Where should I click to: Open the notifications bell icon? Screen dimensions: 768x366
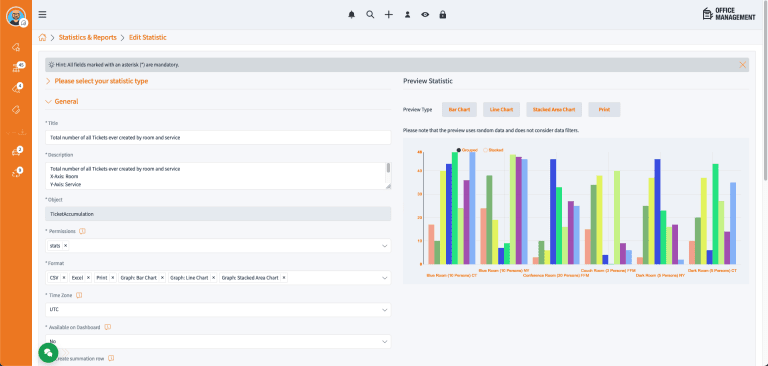point(351,15)
